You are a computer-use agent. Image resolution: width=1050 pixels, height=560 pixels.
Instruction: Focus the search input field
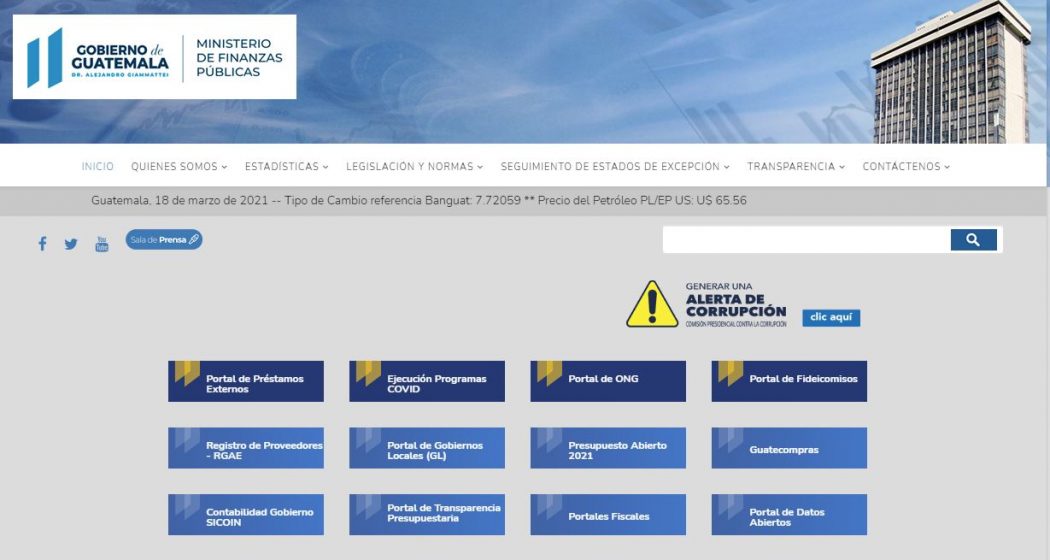click(806, 240)
